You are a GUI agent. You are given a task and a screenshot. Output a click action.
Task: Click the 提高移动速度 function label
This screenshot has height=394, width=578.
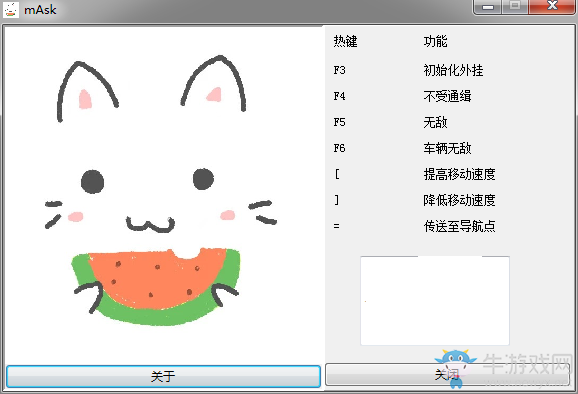(x=459, y=174)
